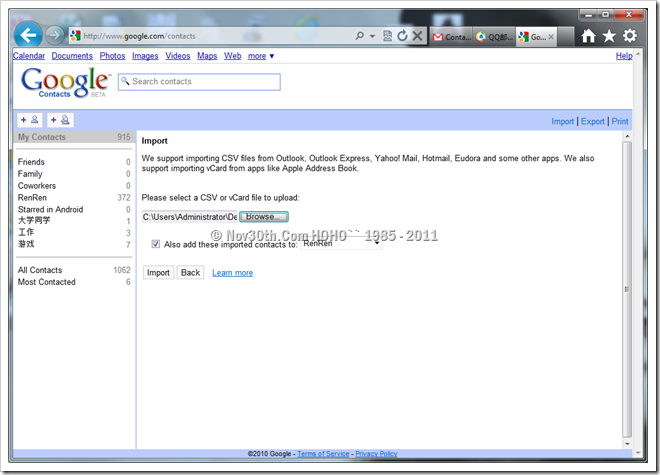Open the Images link
The image size is (660, 475).
click(x=145, y=56)
